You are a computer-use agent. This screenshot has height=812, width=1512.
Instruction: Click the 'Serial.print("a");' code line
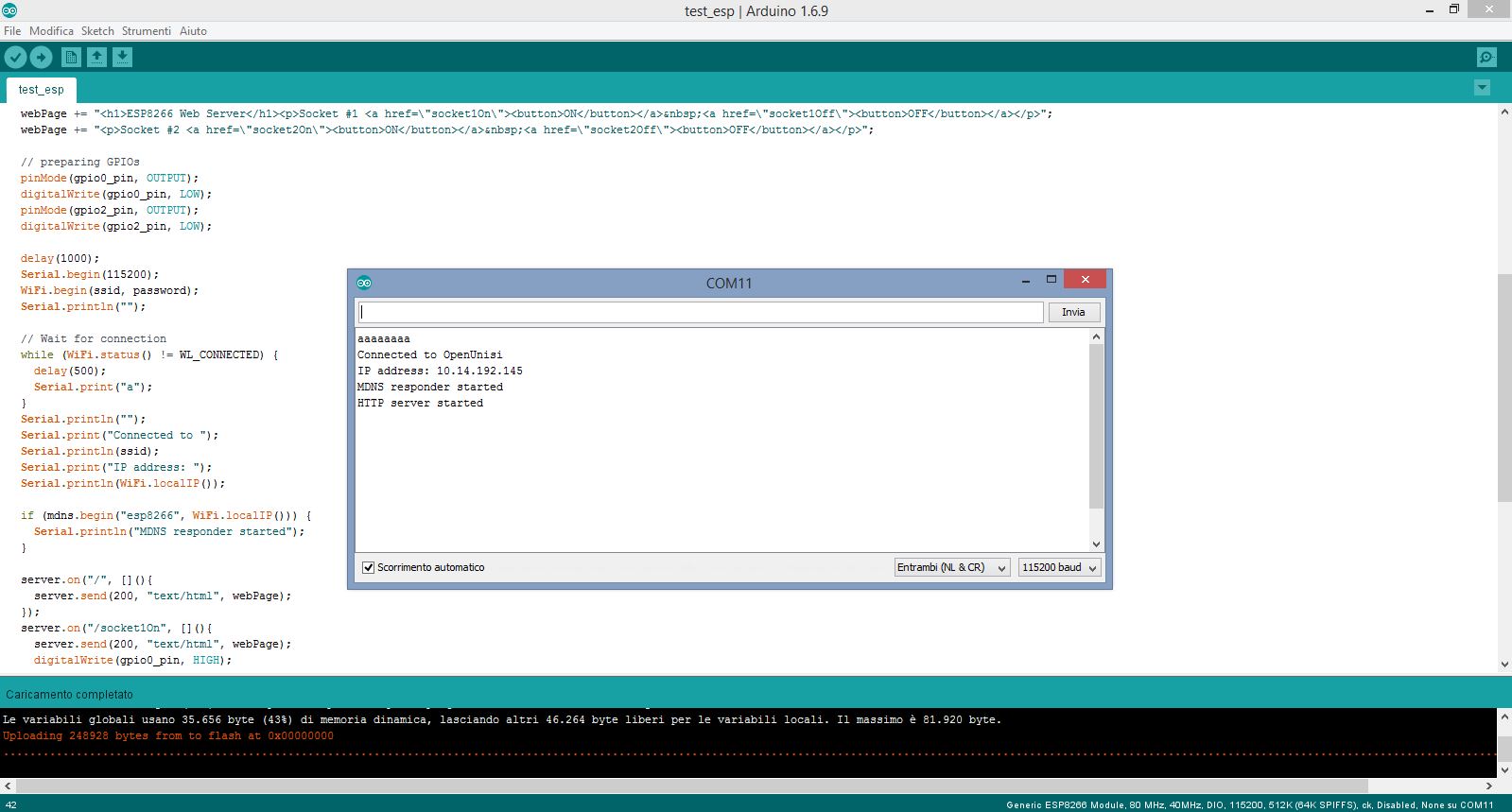click(93, 387)
